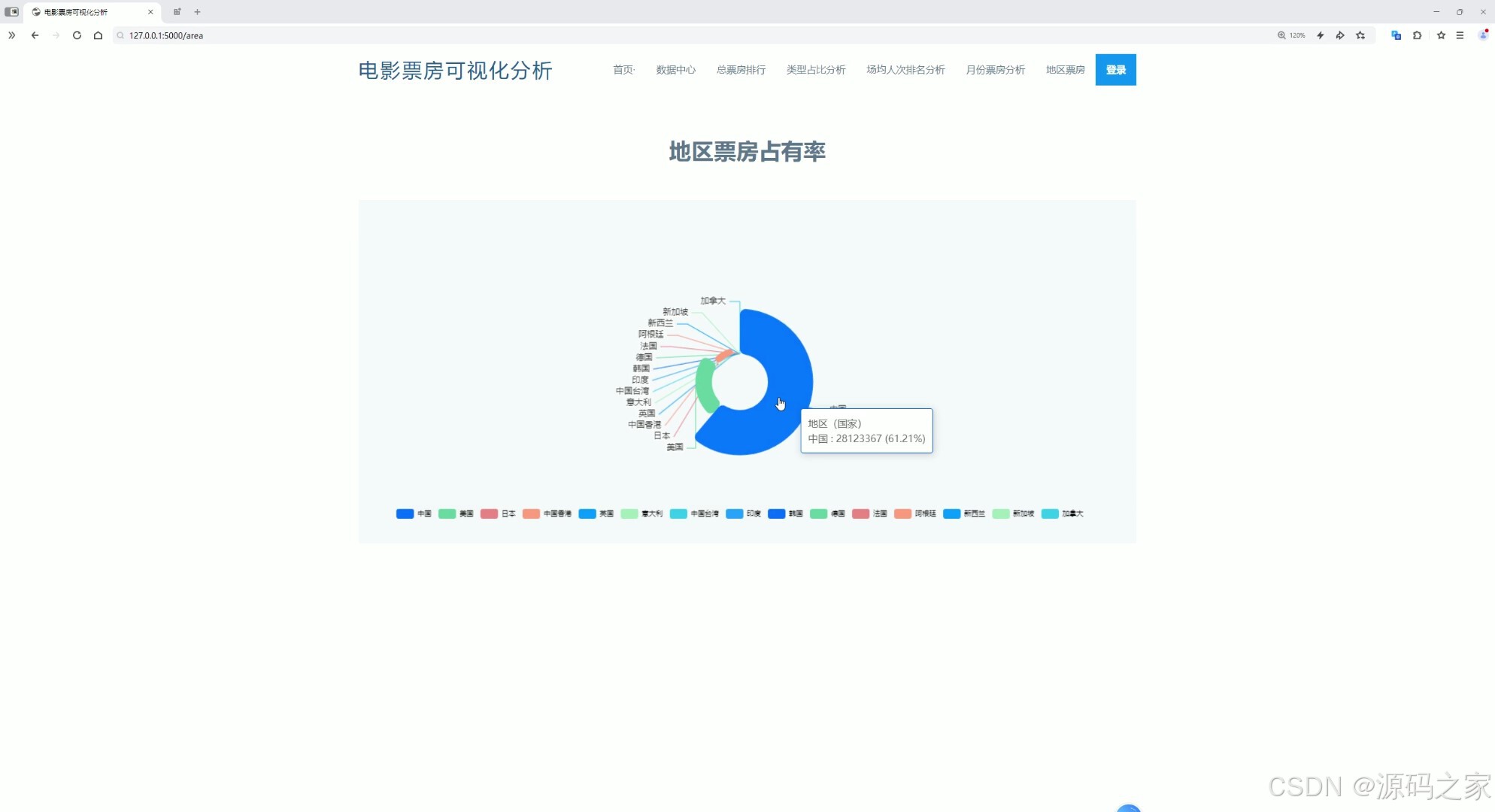
Task: Open the chevron overflow arrows in toolbar
Action: pyautogui.click(x=11, y=35)
